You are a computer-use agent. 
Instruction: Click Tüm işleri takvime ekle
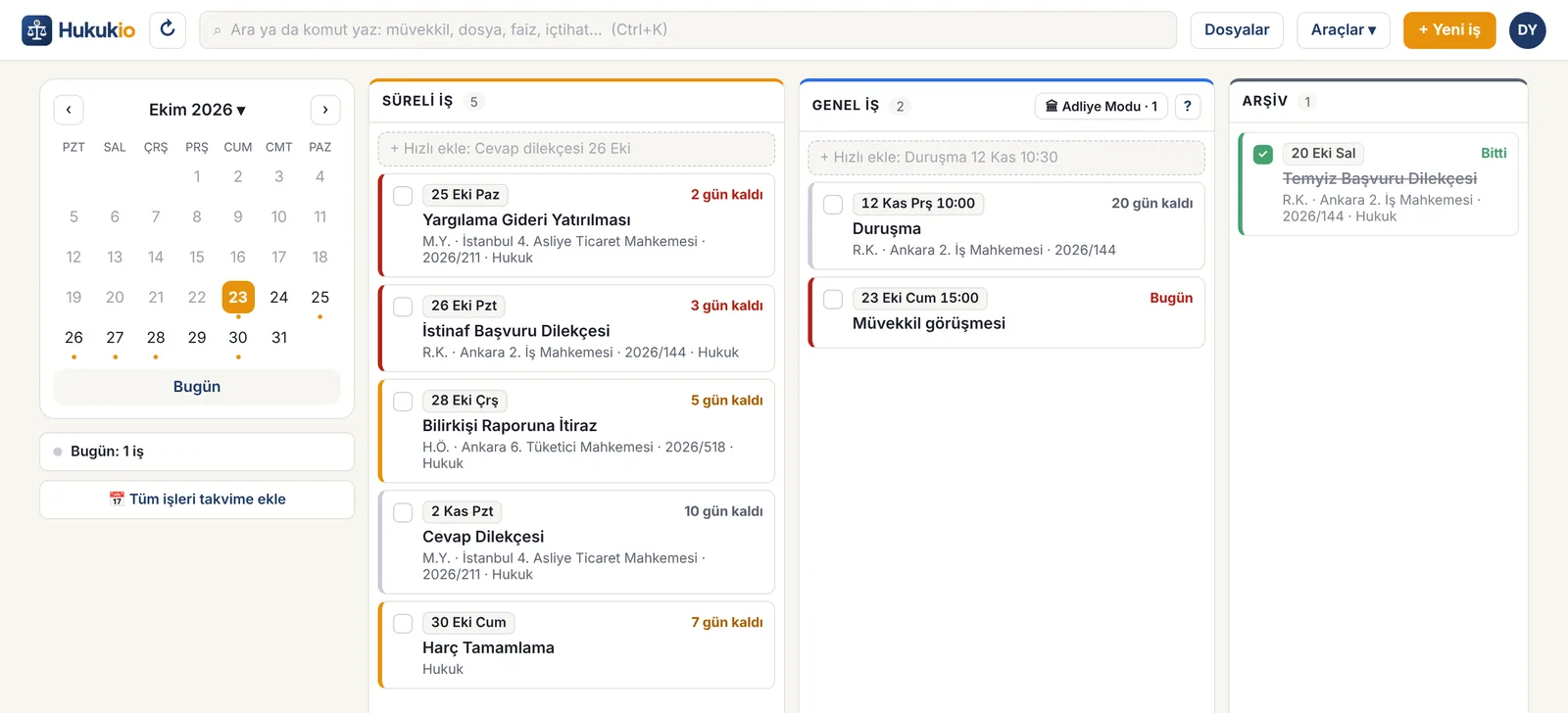click(197, 499)
